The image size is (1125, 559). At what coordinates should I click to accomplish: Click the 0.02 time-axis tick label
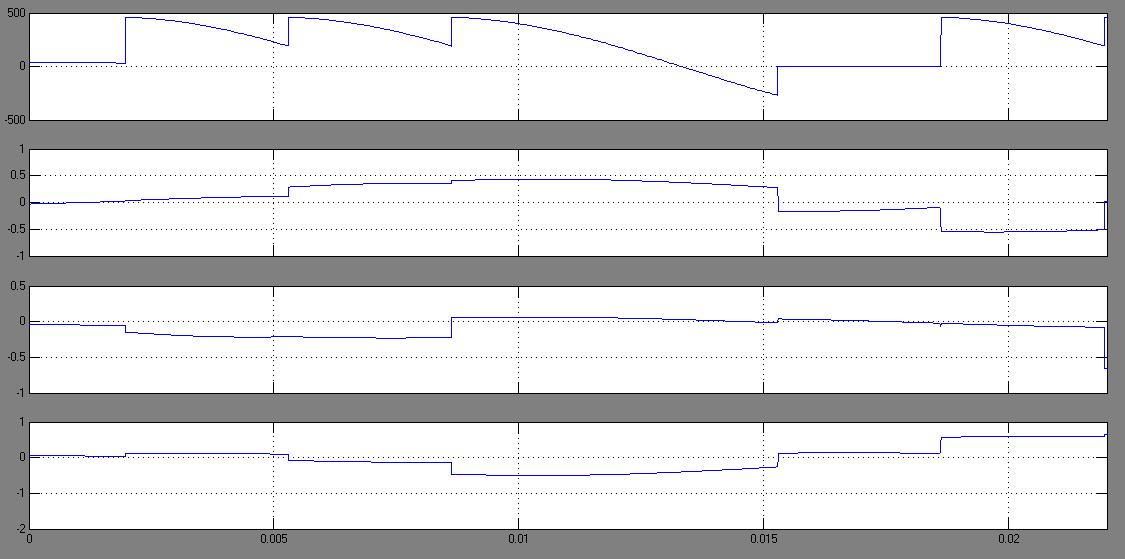pos(1008,538)
